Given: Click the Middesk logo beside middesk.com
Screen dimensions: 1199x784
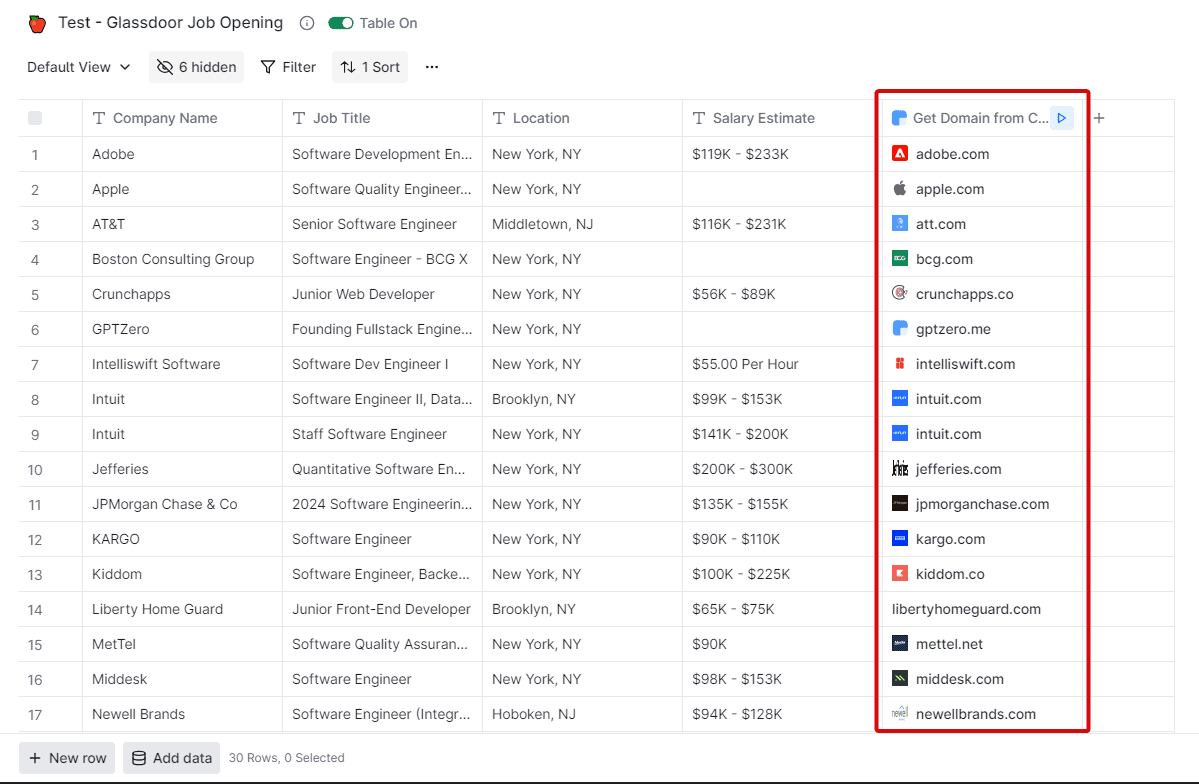Looking at the screenshot, I should [900, 679].
